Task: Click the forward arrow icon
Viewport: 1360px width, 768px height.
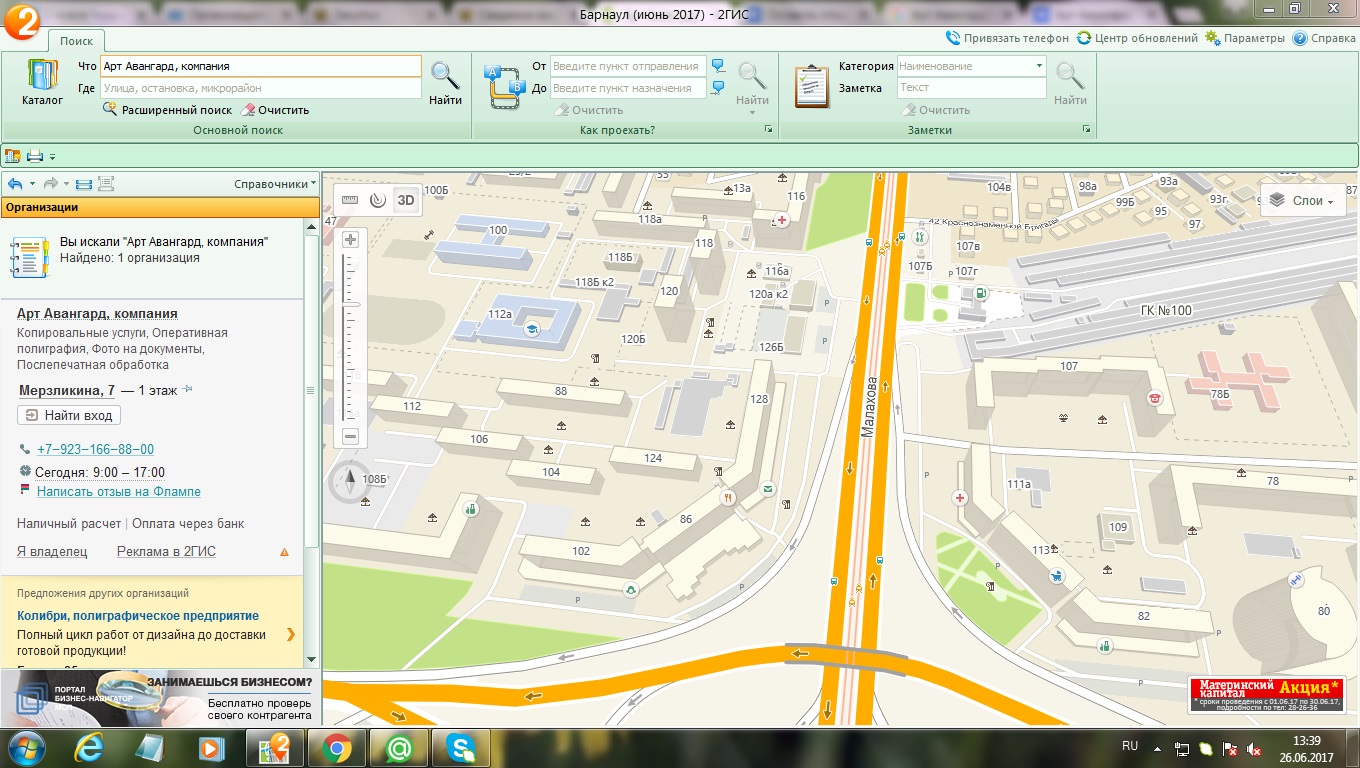Action: pyautogui.click(x=50, y=184)
